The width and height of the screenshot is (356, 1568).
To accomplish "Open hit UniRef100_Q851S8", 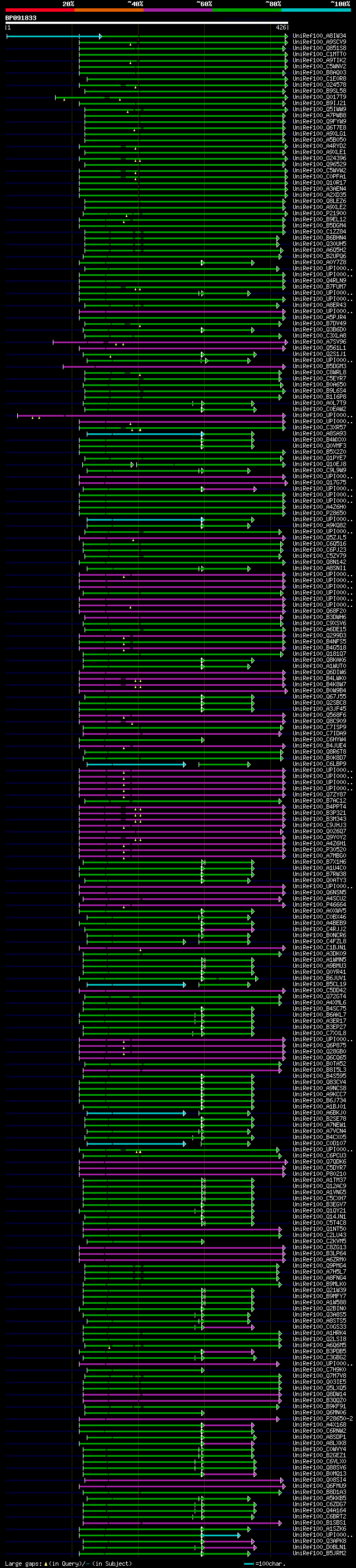I will [x=319, y=48].
